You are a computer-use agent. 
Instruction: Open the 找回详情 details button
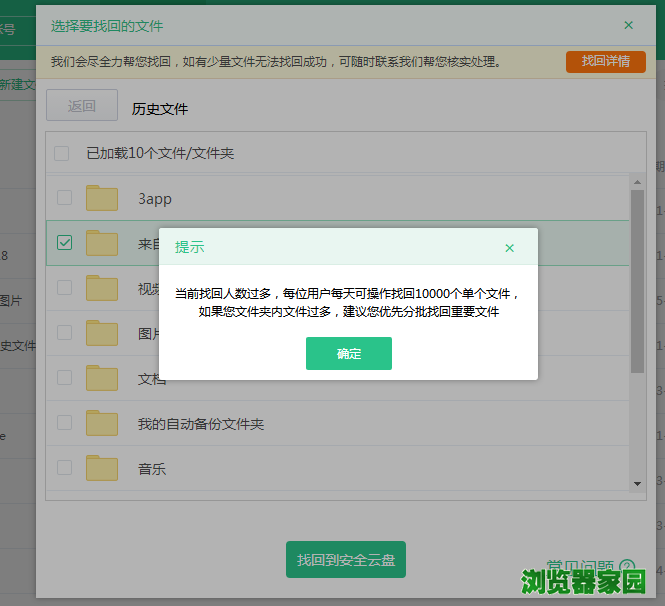pos(605,61)
